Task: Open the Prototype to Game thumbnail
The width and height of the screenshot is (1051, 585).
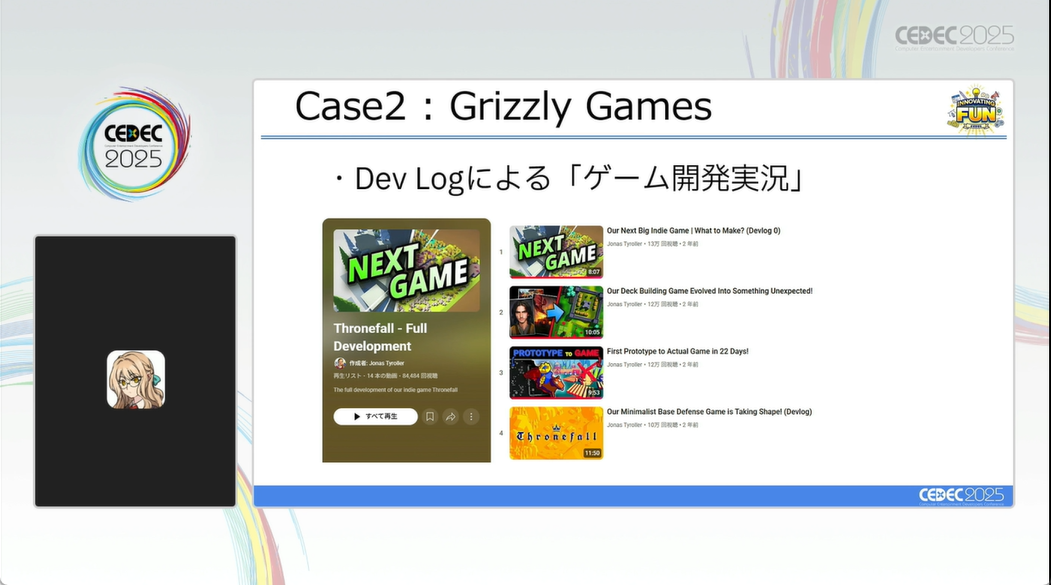Action: pyautogui.click(x=556, y=372)
